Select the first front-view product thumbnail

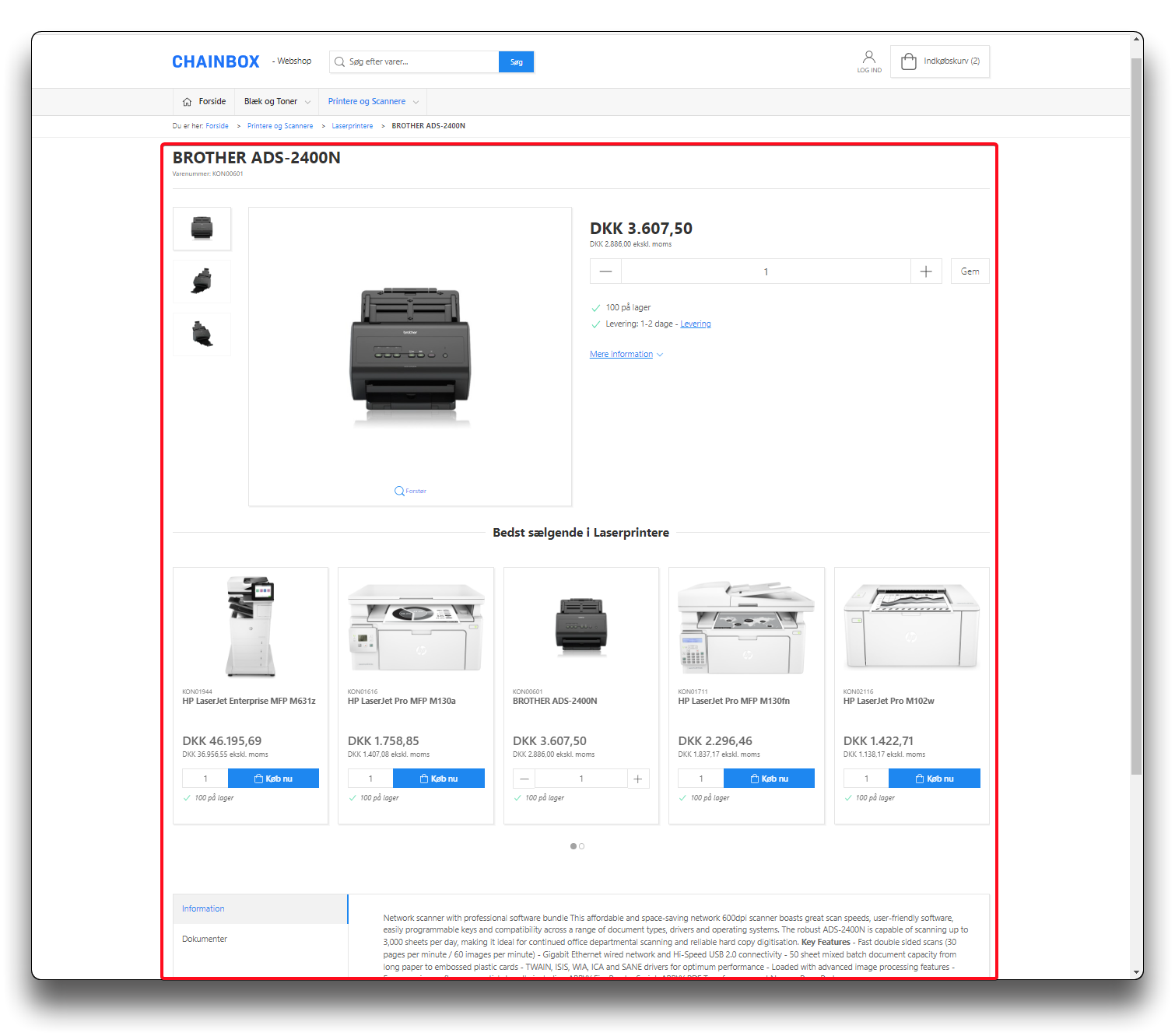[x=202, y=229]
